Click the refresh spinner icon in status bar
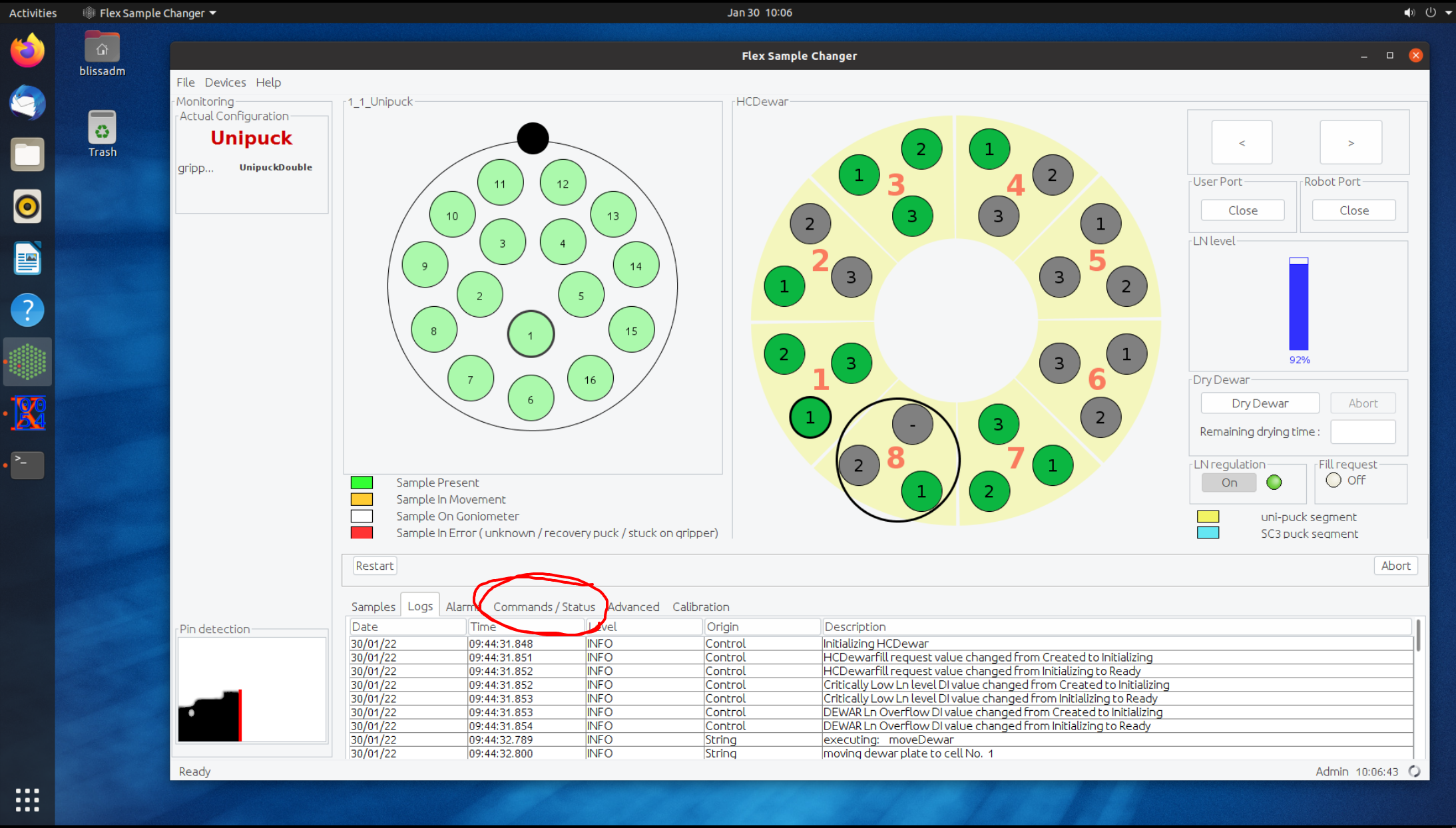This screenshot has height=828, width=1456. [x=1415, y=771]
